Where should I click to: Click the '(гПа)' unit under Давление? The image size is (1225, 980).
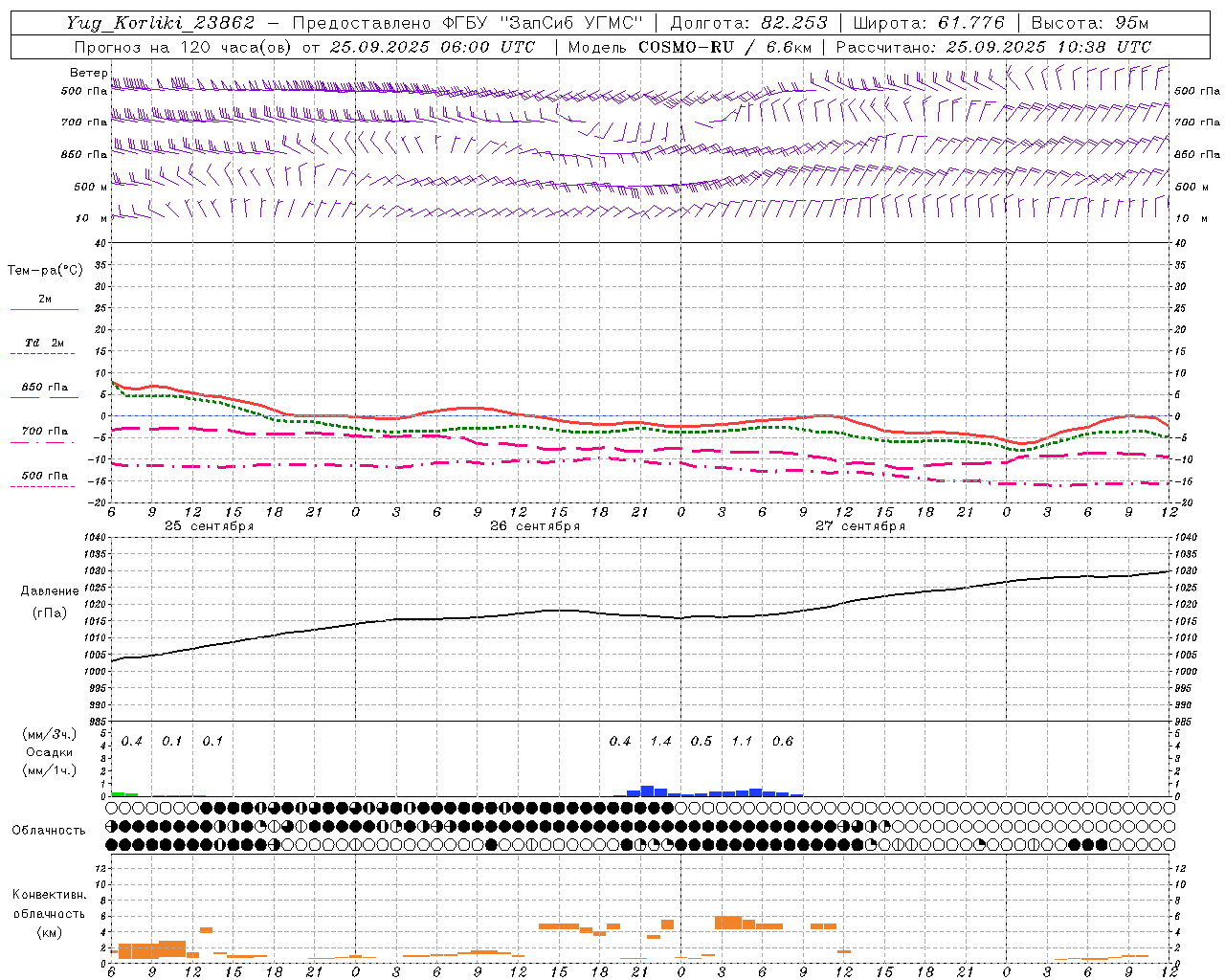(50, 613)
